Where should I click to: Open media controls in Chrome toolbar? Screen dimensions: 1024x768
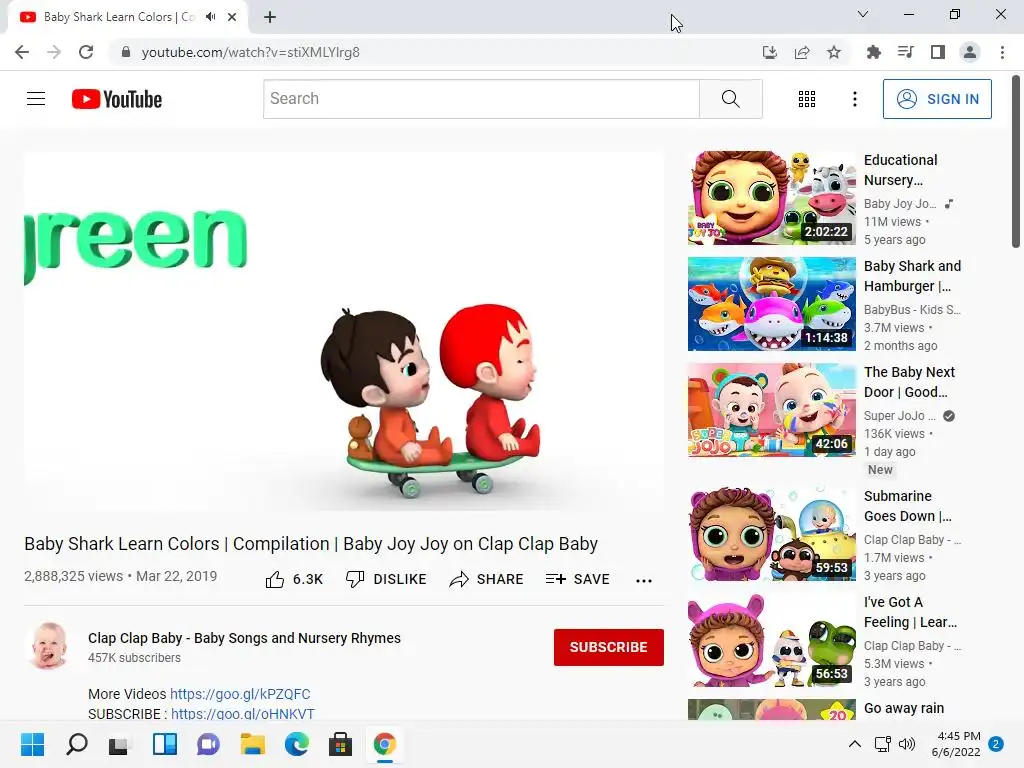tap(906, 52)
